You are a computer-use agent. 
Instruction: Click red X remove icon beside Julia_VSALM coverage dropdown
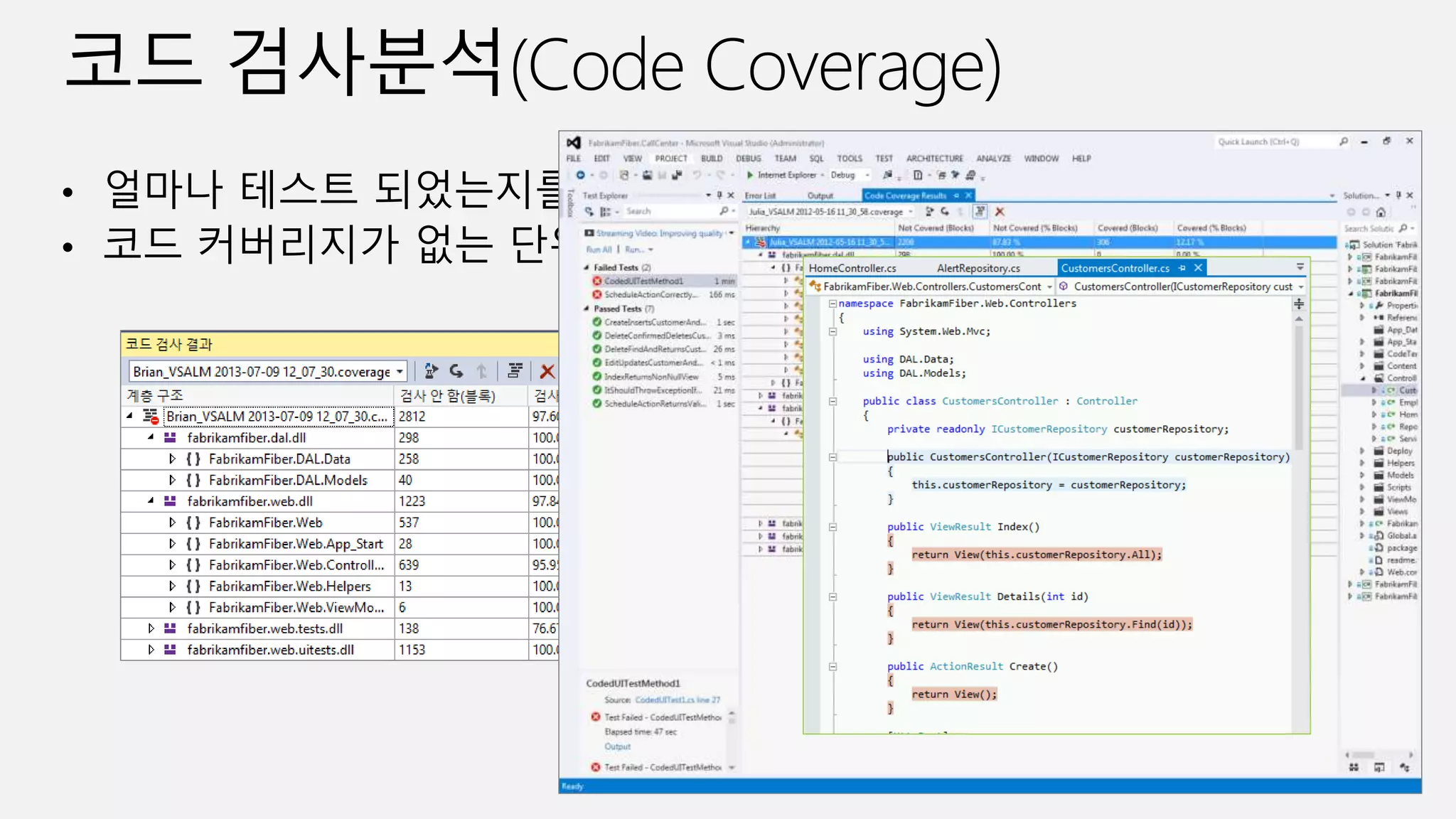point(1000,212)
